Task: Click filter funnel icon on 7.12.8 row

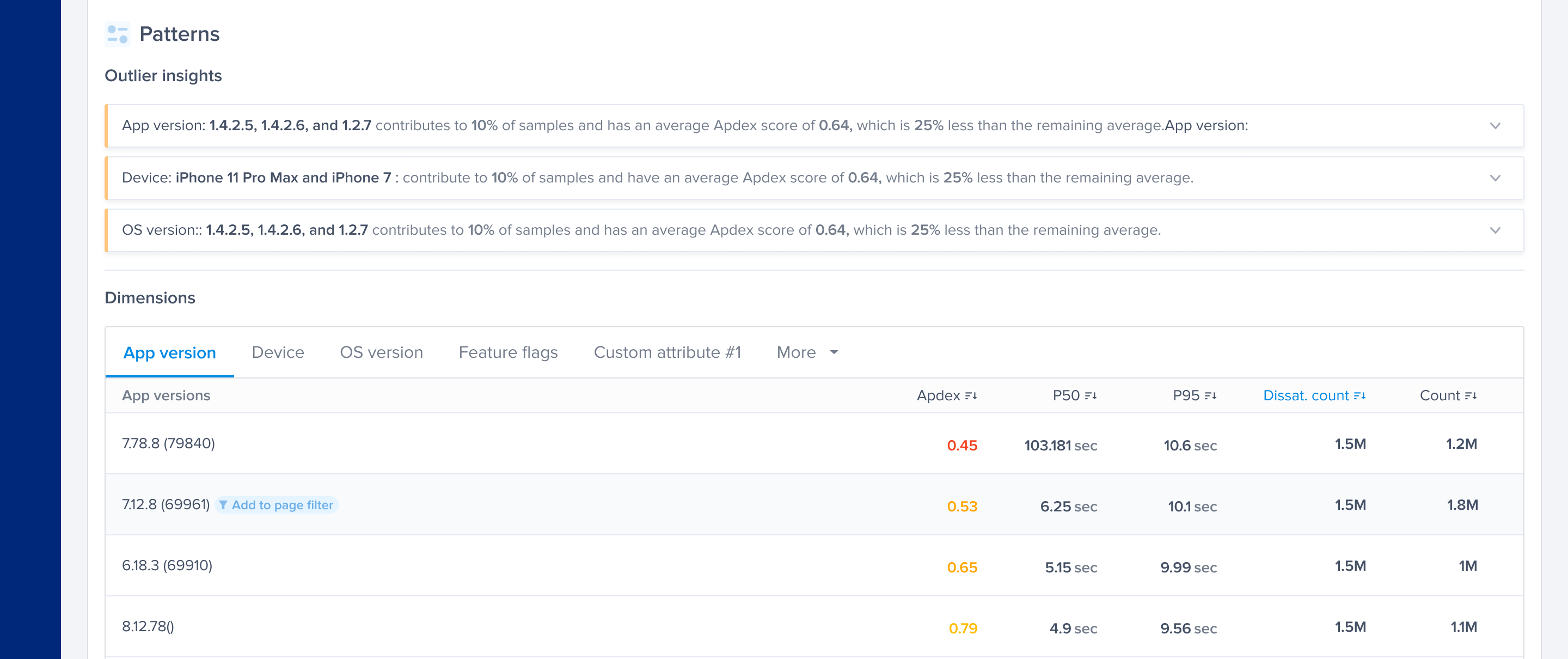Action: click(223, 505)
